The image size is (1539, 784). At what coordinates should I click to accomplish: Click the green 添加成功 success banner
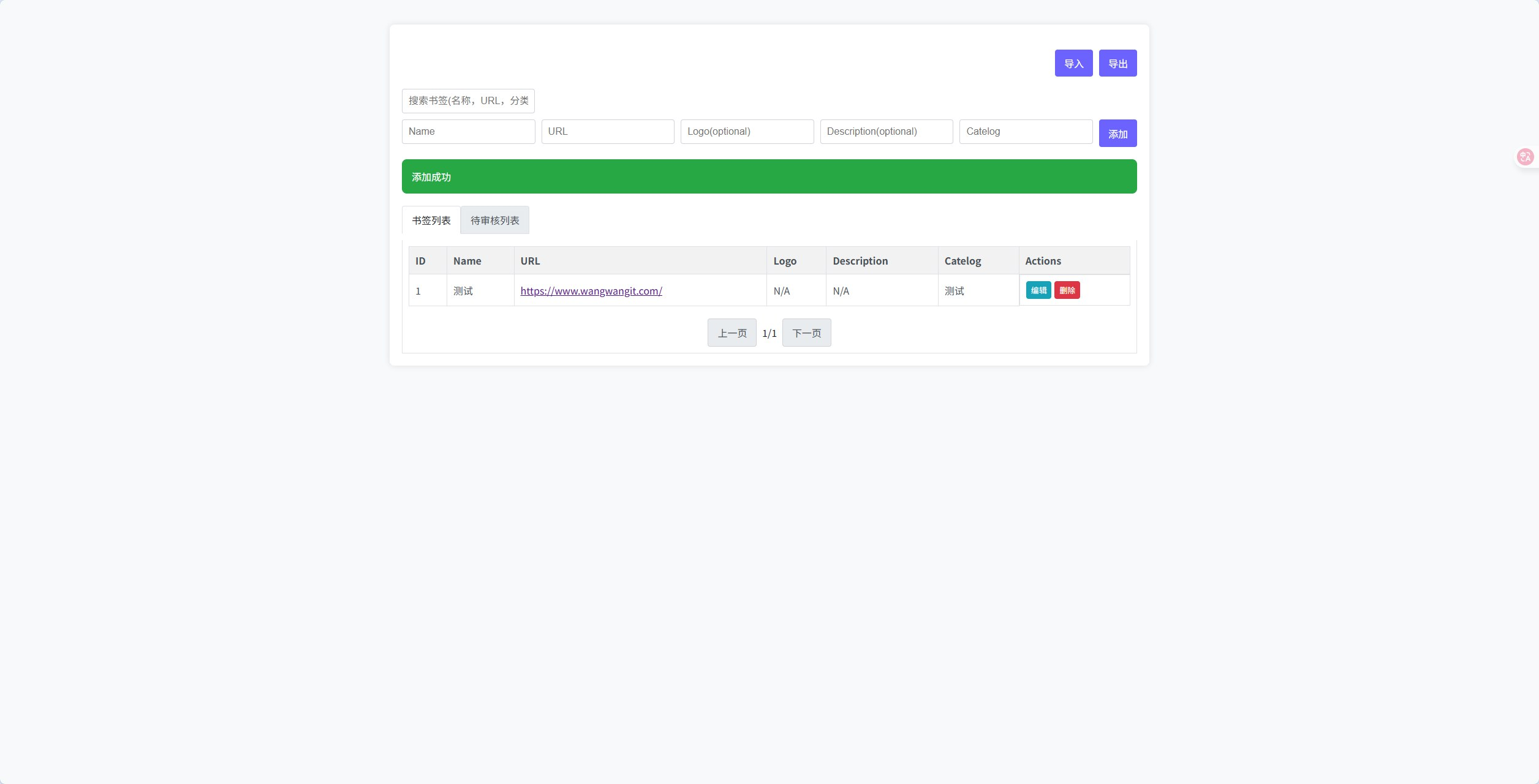point(769,177)
